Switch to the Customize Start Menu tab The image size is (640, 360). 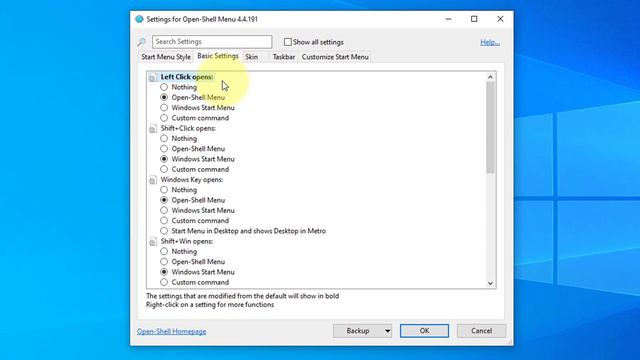(x=335, y=57)
